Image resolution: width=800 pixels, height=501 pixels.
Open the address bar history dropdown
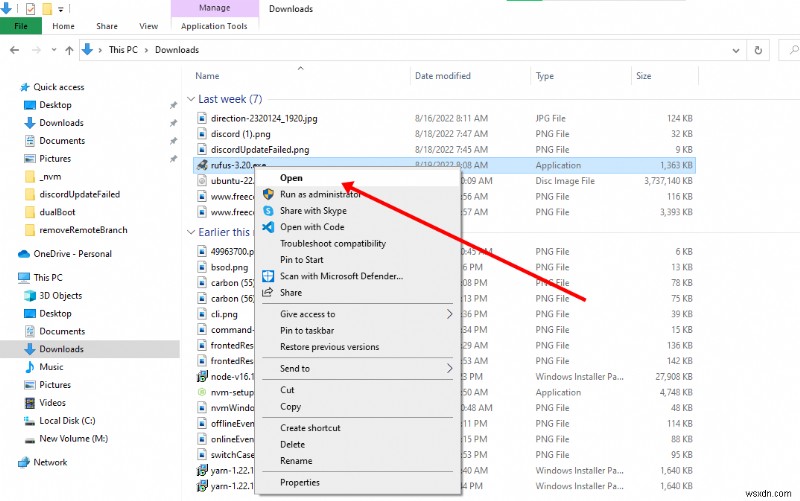point(736,50)
